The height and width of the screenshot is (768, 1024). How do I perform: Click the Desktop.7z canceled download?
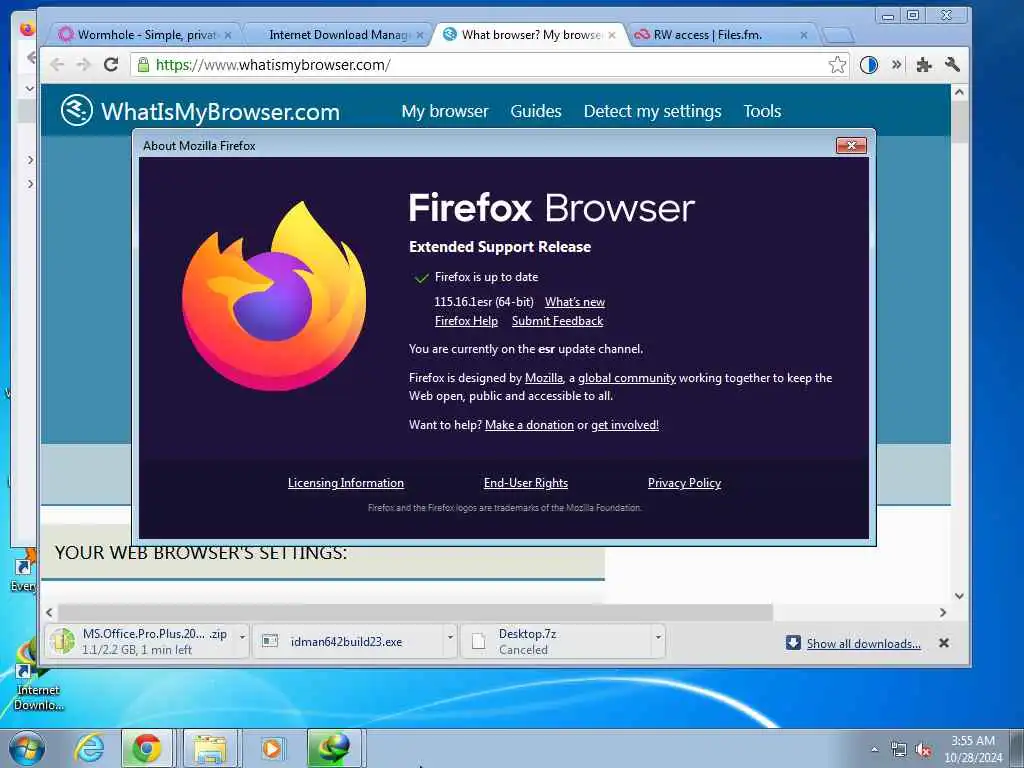(x=555, y=641)
